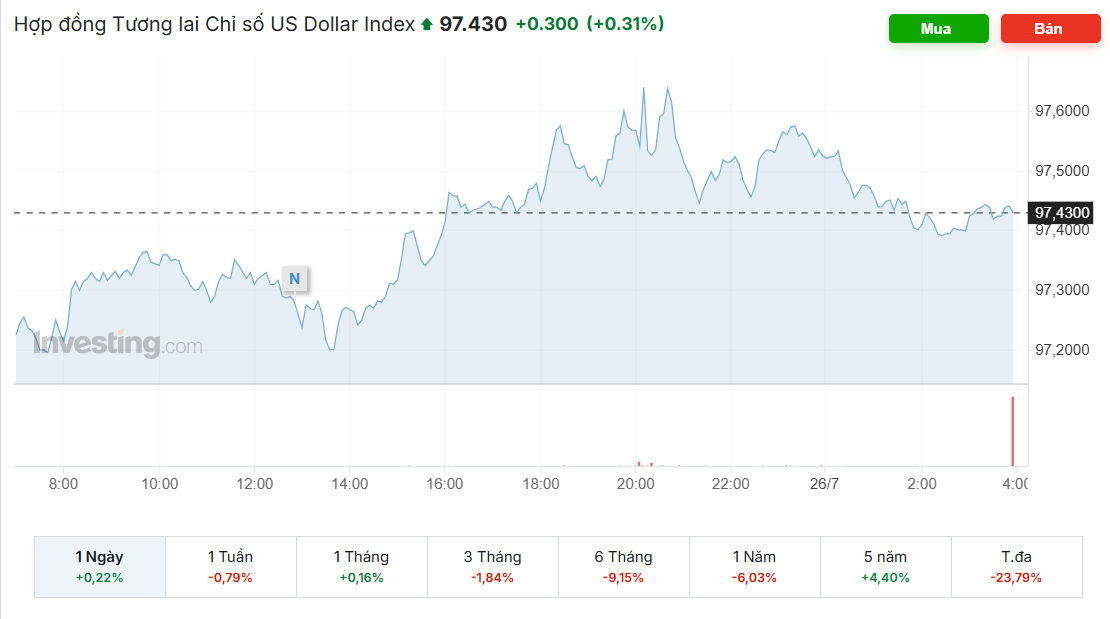Switch to the 1 Năm timeframe
Screen dimensions: 1110x619
coord(755,567)
